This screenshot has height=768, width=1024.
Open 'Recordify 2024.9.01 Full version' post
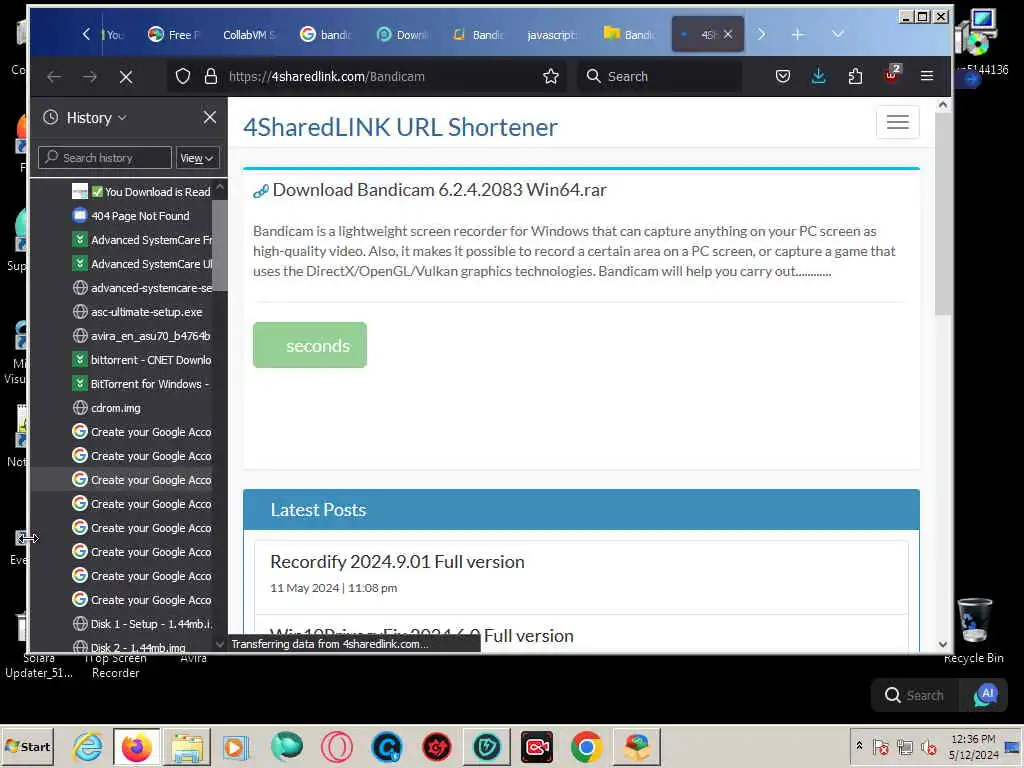point(397,562)
